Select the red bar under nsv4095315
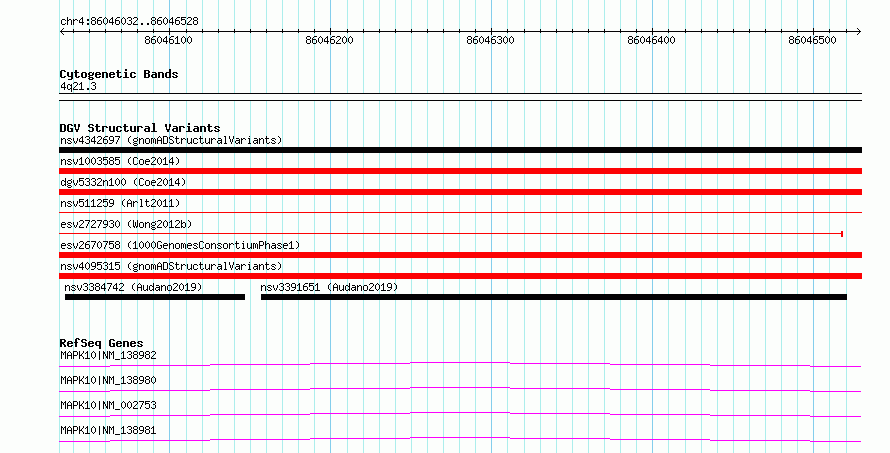Image resolution: width=890 pixels, height=453 pixels. click(x=460, y=276)
